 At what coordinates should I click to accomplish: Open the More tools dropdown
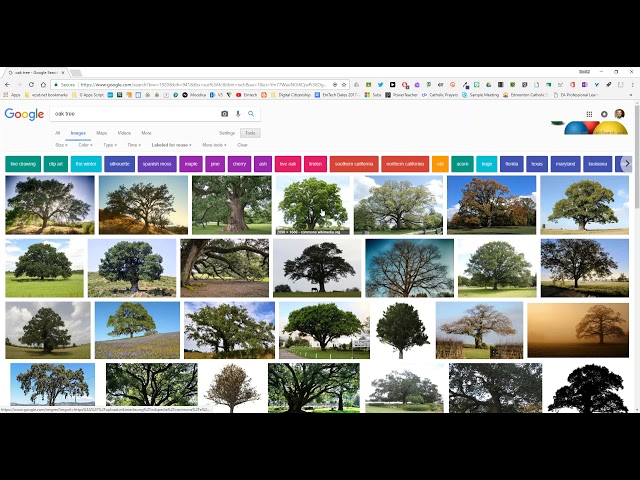click(214, 145)
